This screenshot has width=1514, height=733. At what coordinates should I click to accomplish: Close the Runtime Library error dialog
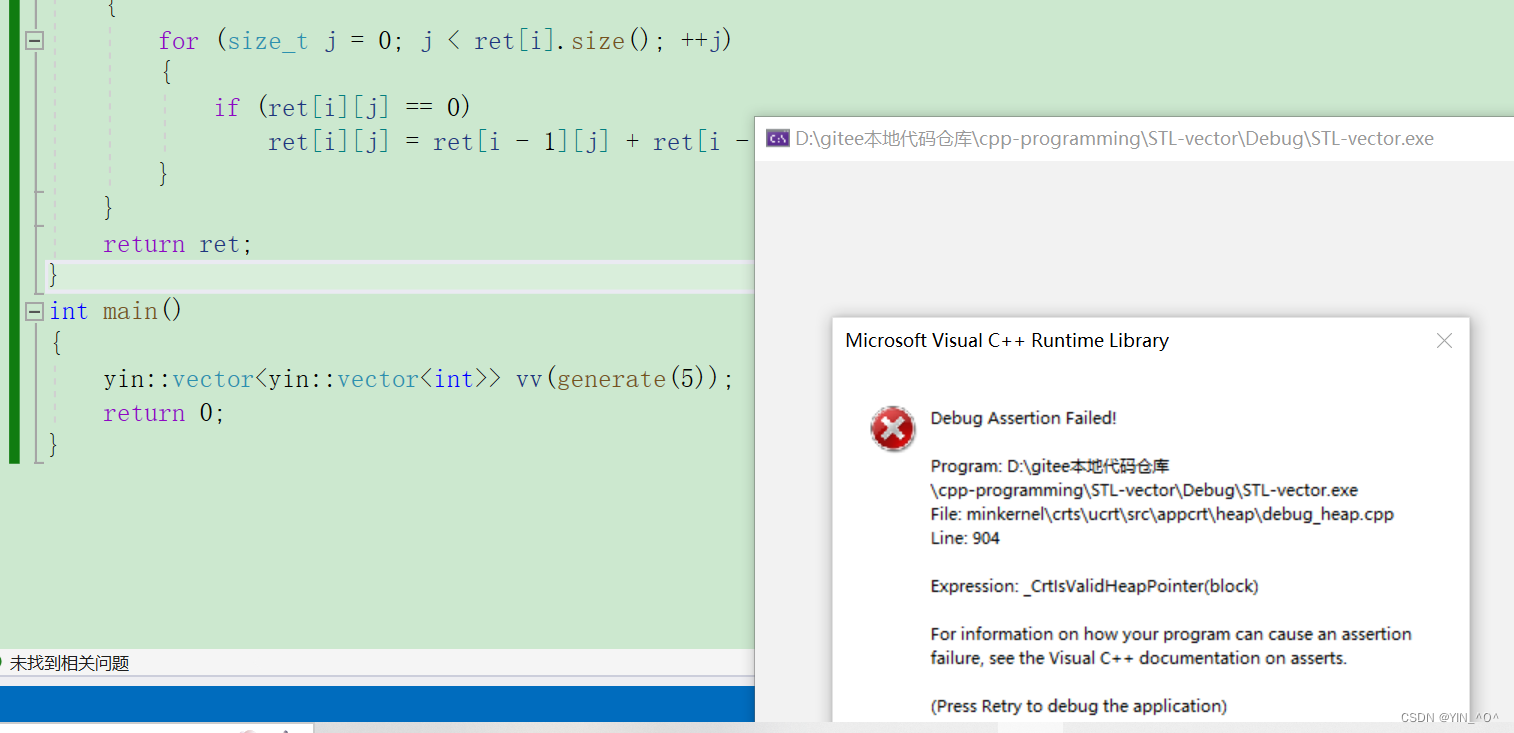point(1444,341)
